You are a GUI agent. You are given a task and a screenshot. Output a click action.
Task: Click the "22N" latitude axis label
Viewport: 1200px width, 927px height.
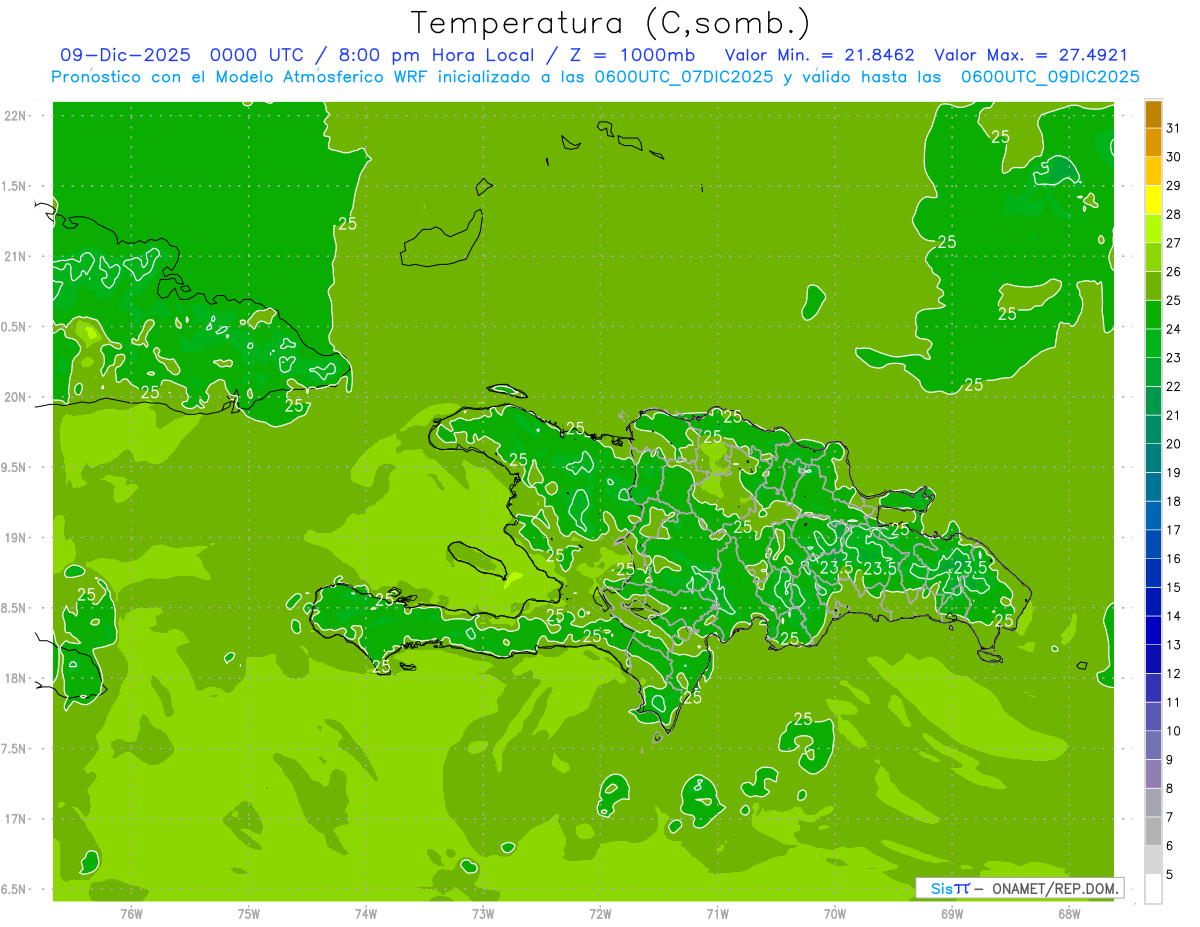pyautogui.click(x=14, y=116)
